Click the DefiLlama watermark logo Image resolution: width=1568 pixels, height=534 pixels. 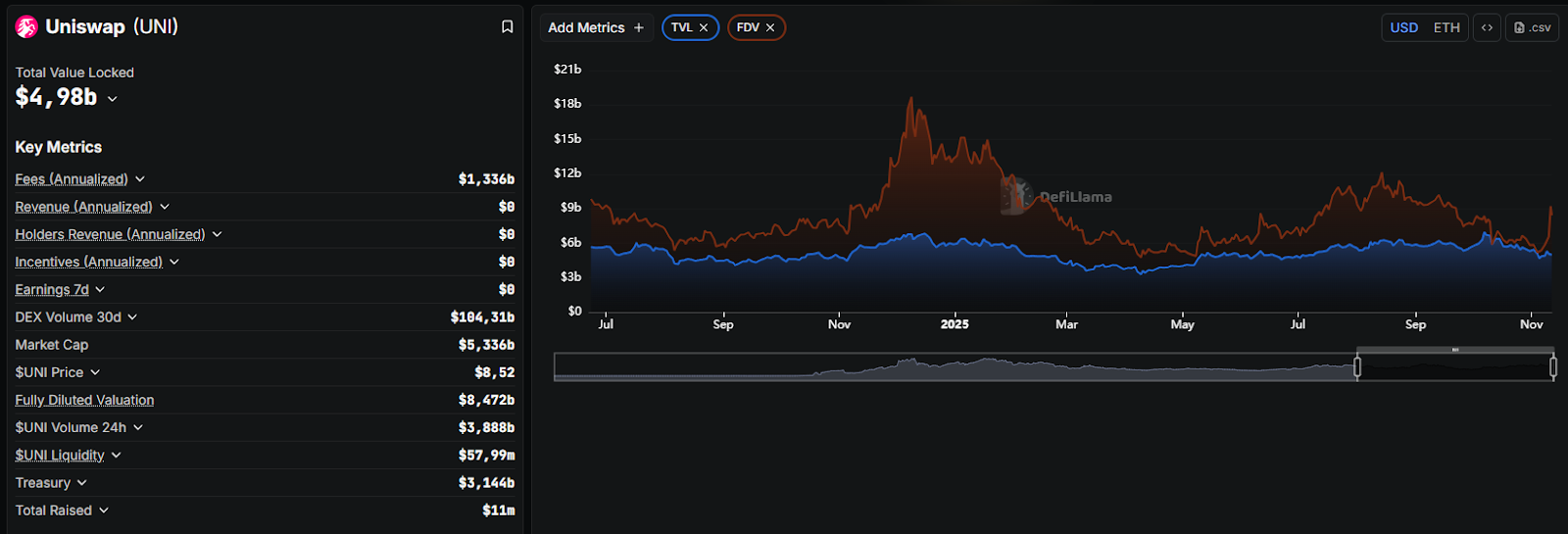[x=1016, y=196]
